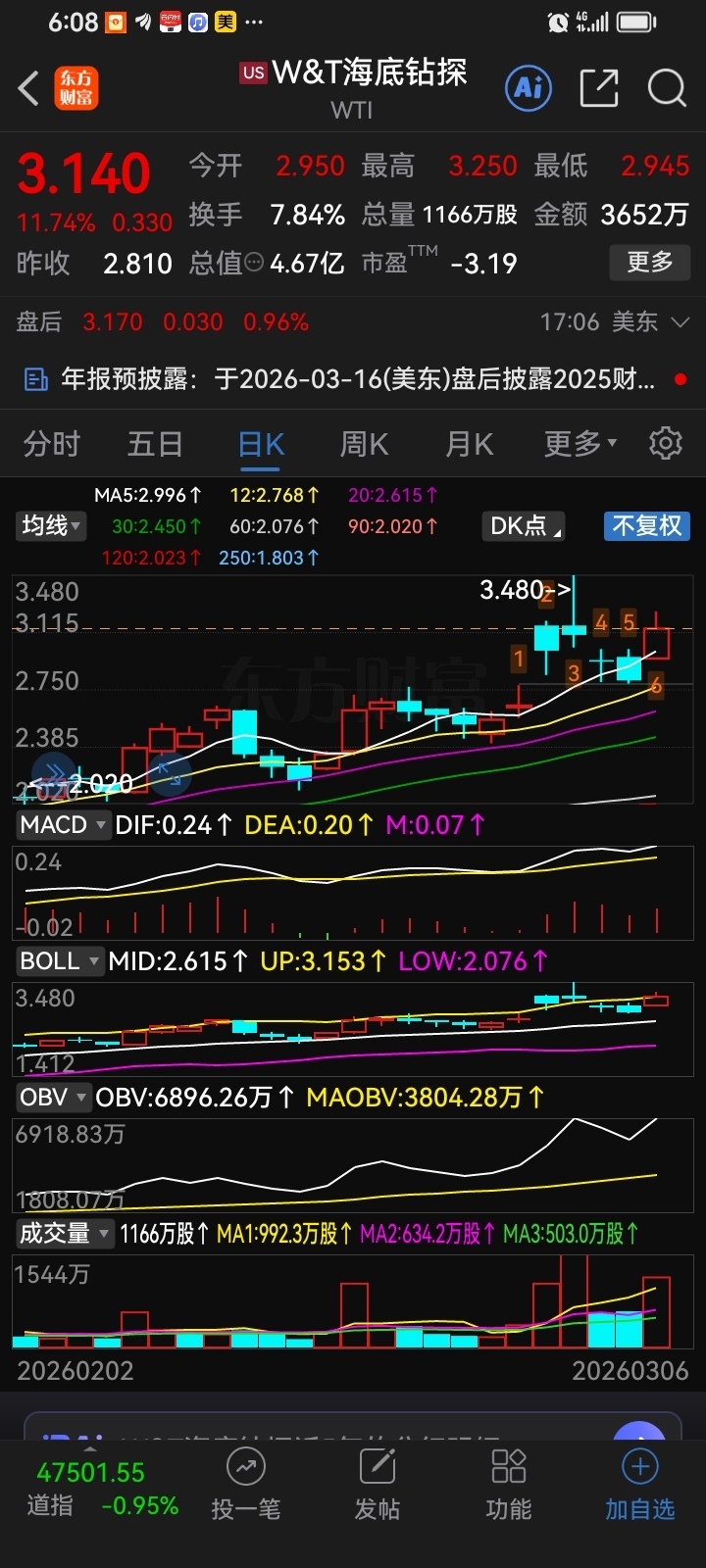Tap the back arrow icon
The height and width of the screenshot is (1568, 706).
click(x=29, y=88)
